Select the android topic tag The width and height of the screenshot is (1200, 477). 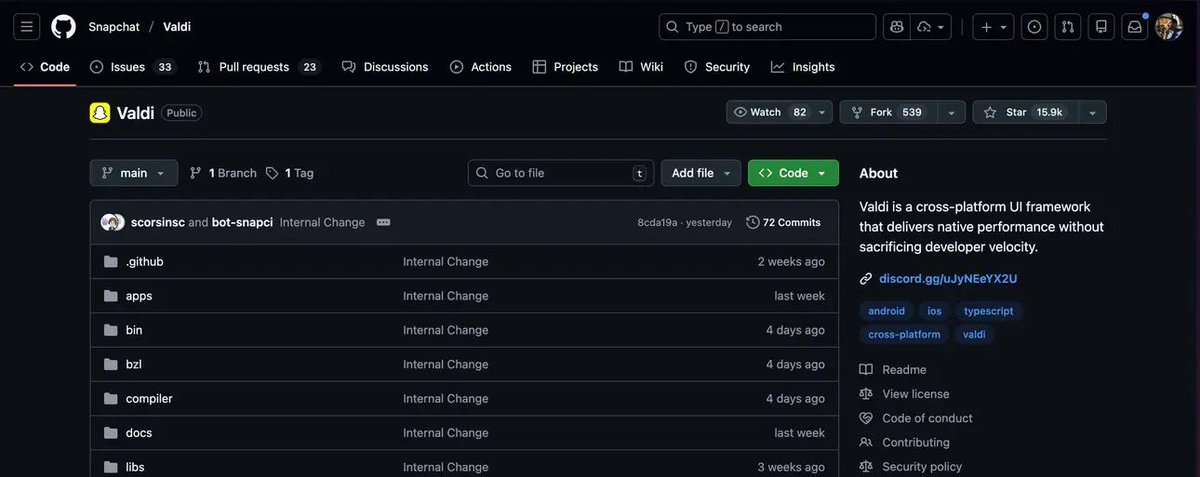point(886,311)
